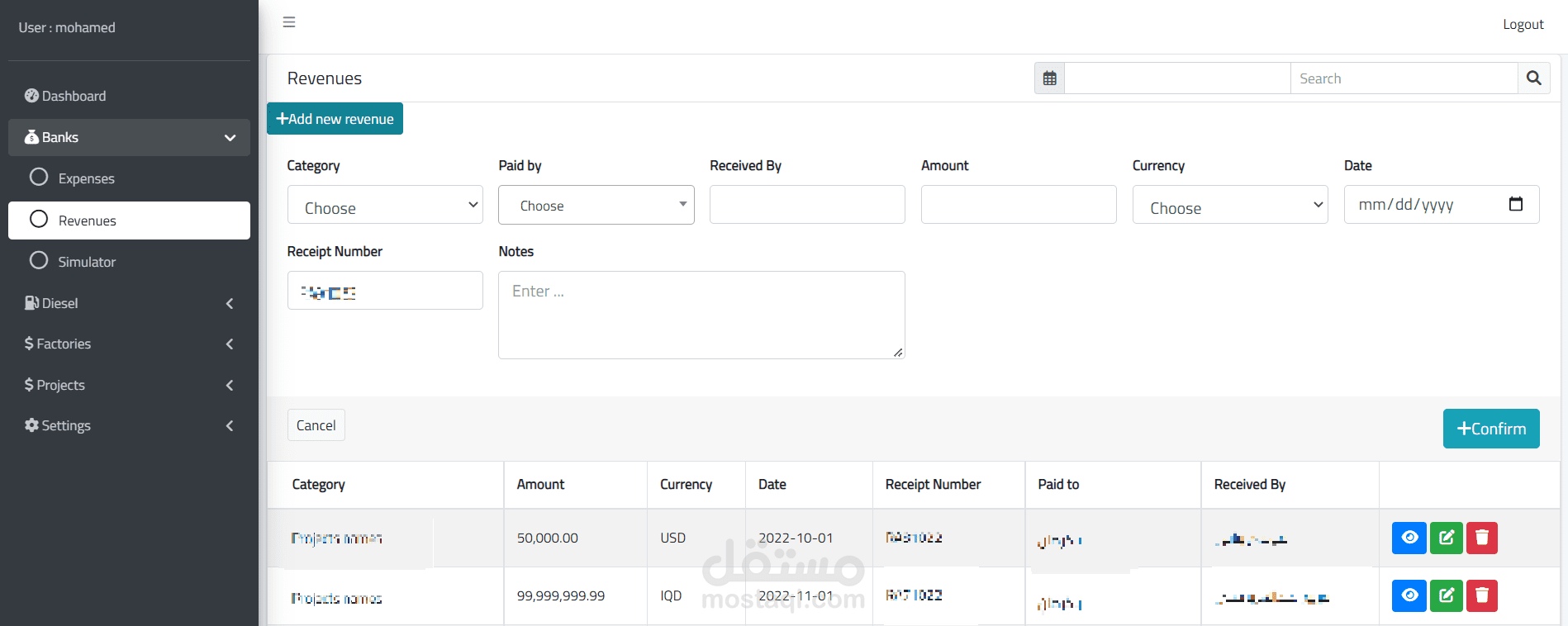
Task: Delete the 99,999,999.99 IQD revenue row
Action: (x=1481, y=595)
